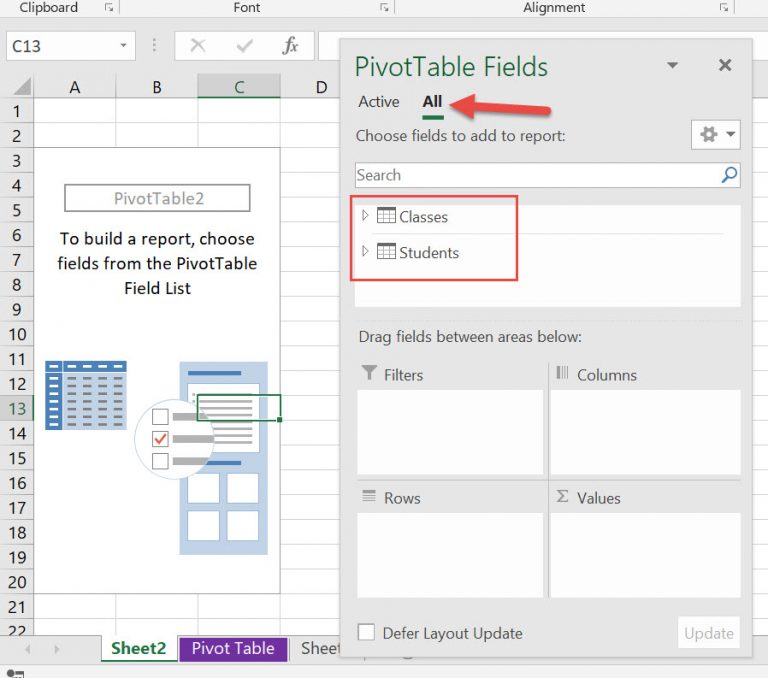Image resolution: width=768 pixels, height=678 pixels.
Task: Click the insert function fx icon
Action: pos(290,46)
